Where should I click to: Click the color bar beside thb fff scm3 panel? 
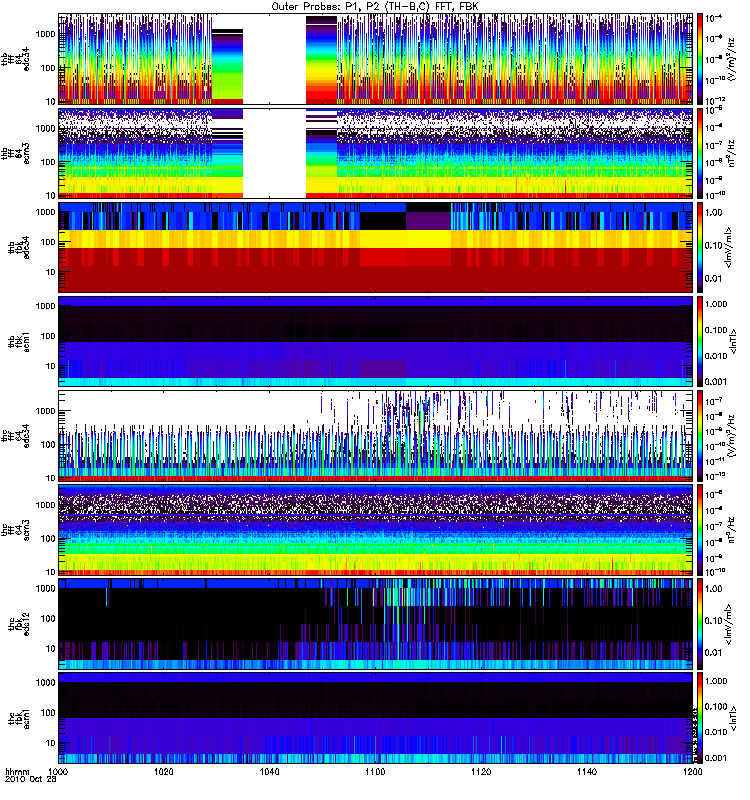[700, 153]
